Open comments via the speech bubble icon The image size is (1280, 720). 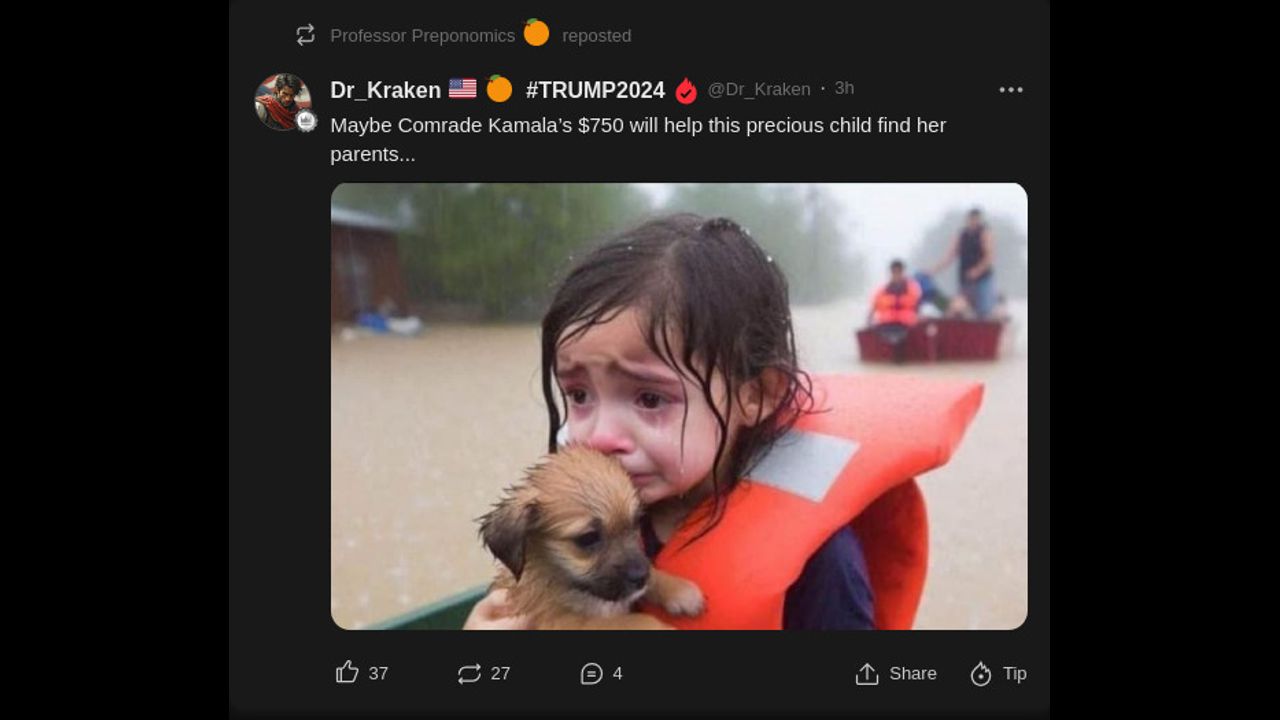591,674
